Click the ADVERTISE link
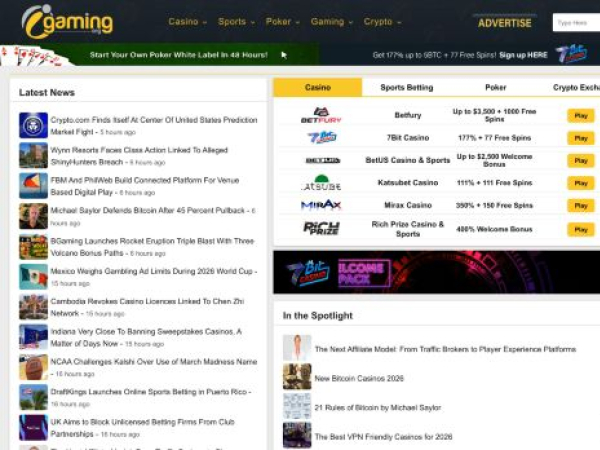 tap(505, 23)
